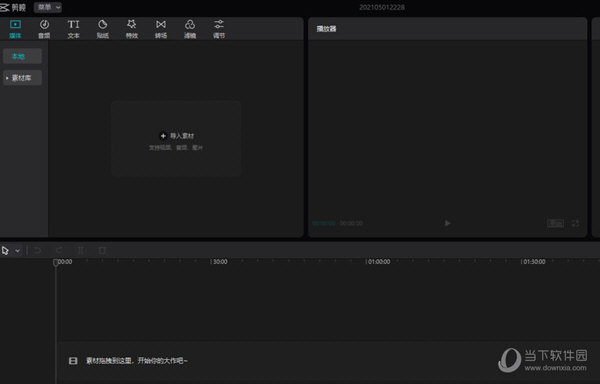Image resolution: width=600 pixels, height=384 pixels.
Task: Open the 滤镜 filters tab
Action: pos(190,29)
